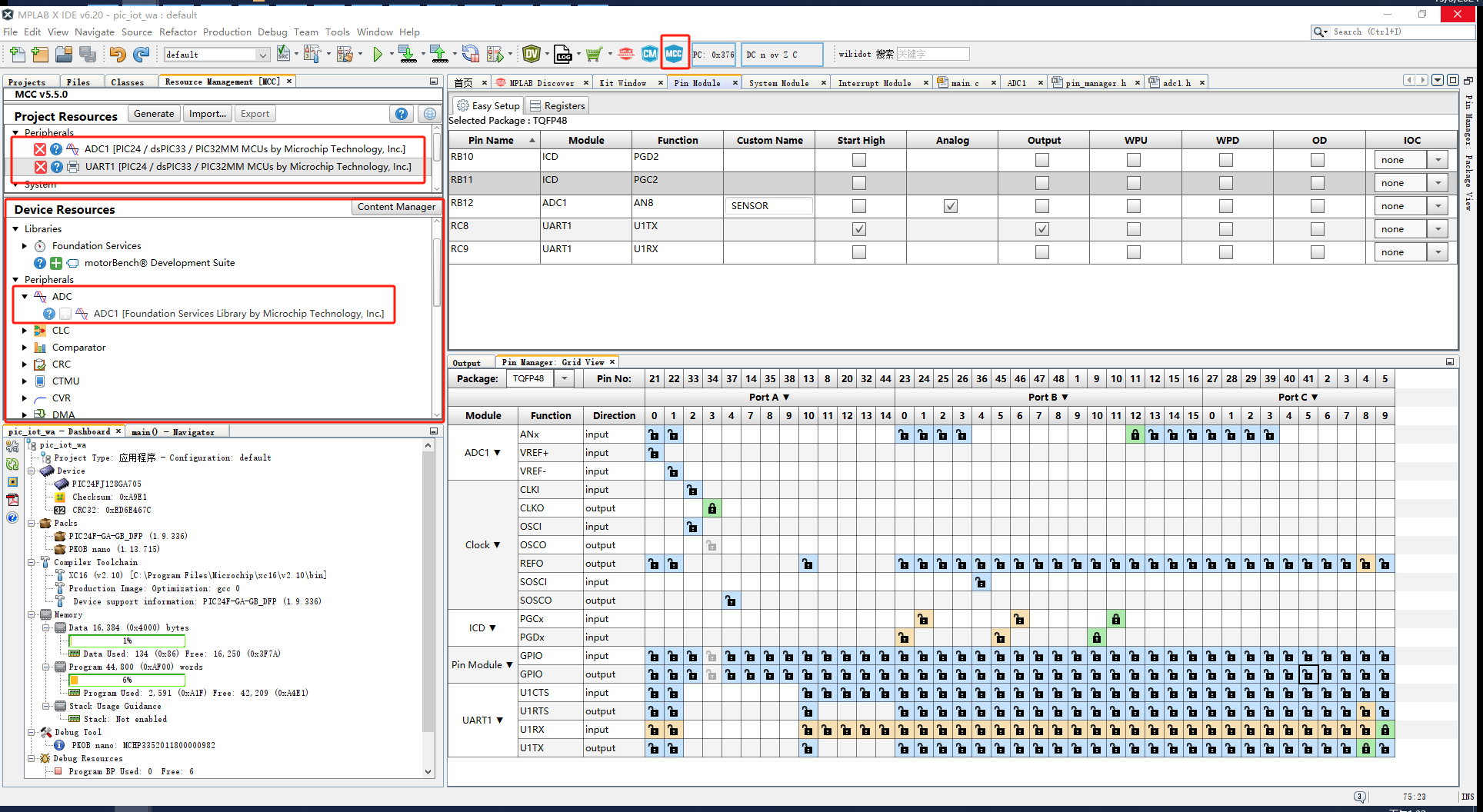Image resolution: width=1483 pixels, height=812 pixels.
Task: Open IOC dropdown for RB10
Action: click(x=1438, y=160)
